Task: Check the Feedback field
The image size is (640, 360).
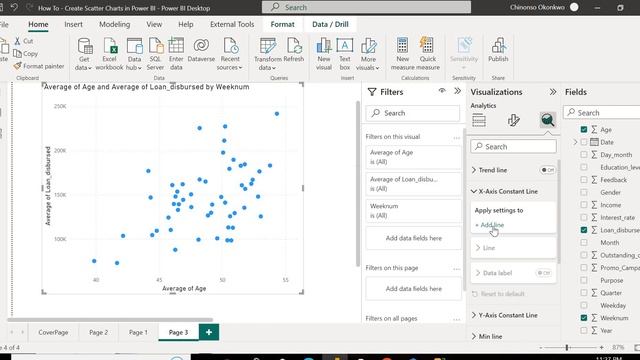Action: tap(584, 180)
